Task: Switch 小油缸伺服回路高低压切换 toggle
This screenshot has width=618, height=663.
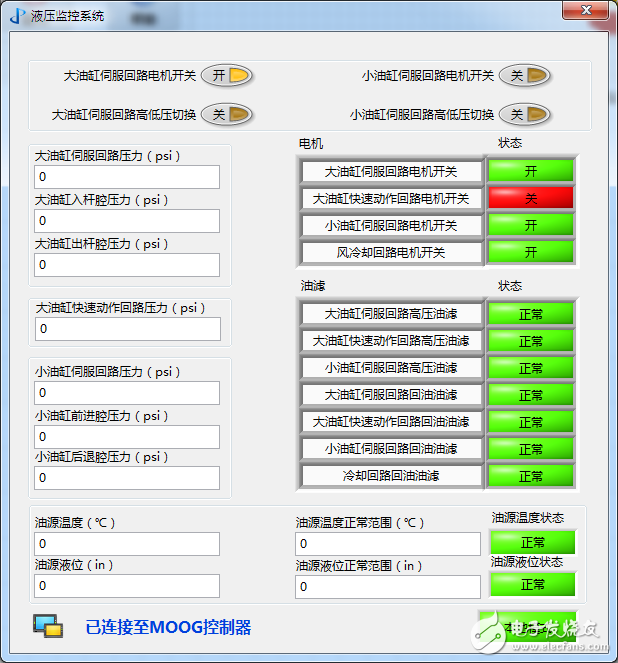Action: pyautogui.click(x=524, y=115)
